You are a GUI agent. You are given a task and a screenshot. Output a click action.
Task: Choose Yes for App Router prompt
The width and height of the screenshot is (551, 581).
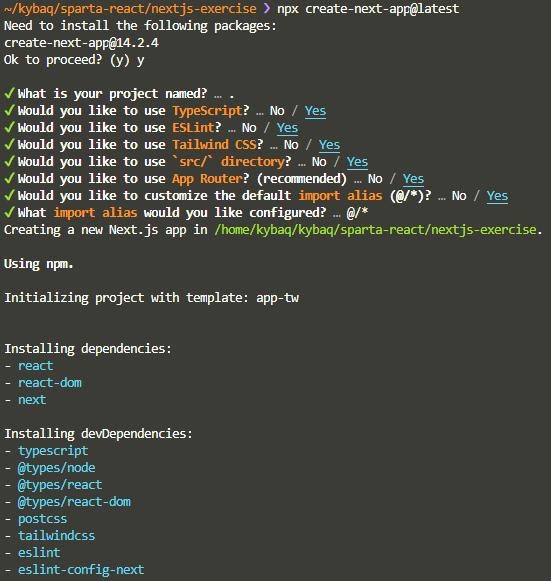(x=413, y=179)
